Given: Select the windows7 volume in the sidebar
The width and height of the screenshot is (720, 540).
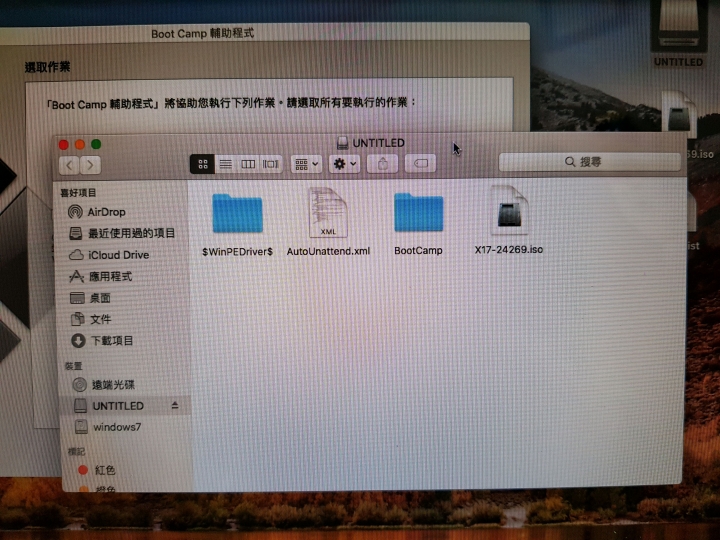Looking at the screenshot, I should coord(108,427).
